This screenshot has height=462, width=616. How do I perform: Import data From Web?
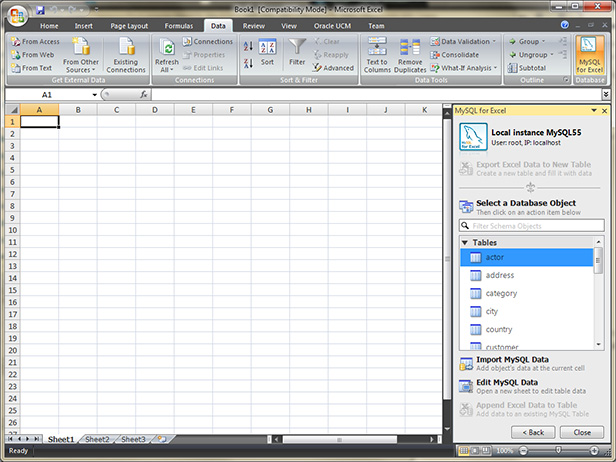coord(33,55)
